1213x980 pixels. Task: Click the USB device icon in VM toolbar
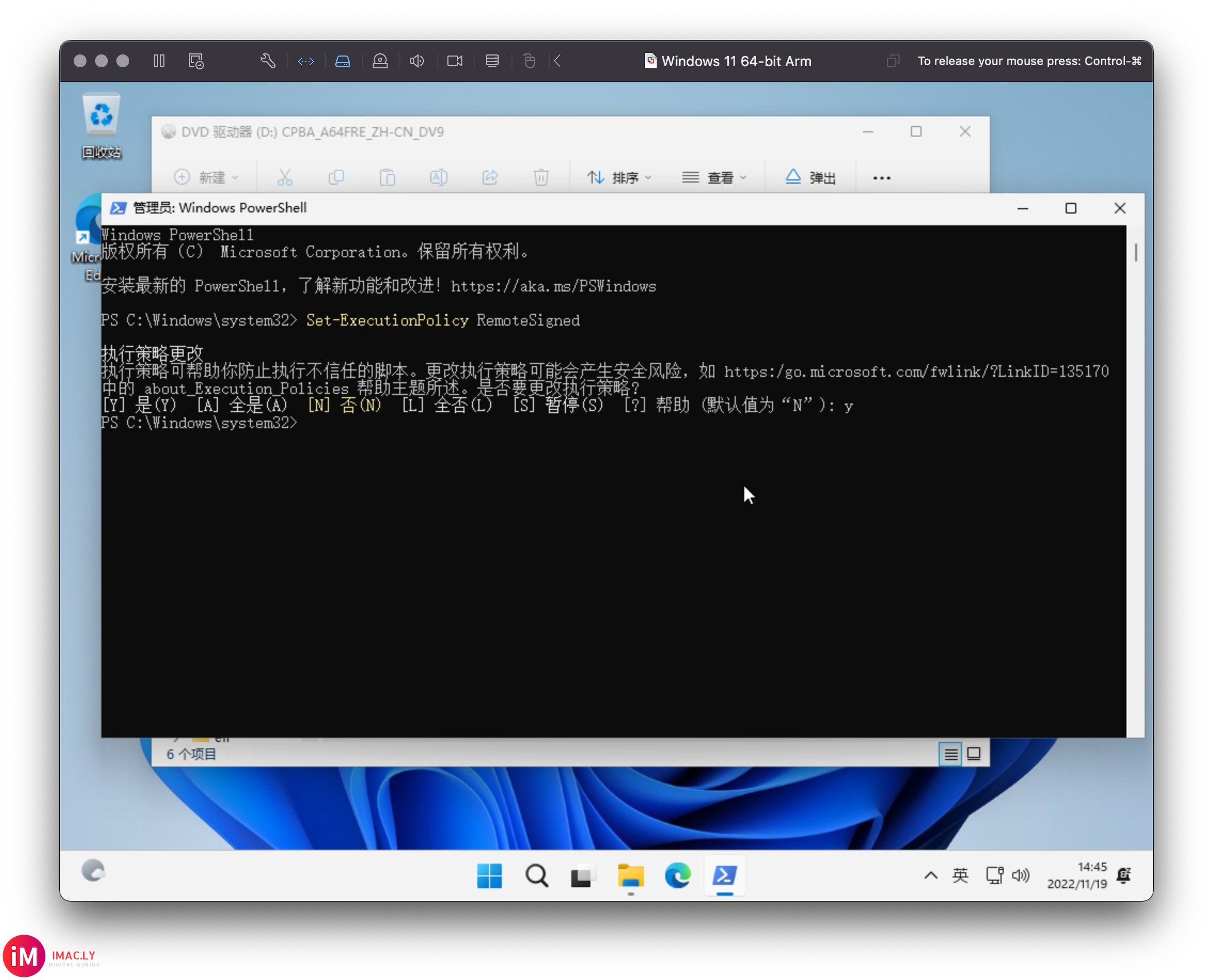pyautogui.click(x=529, y=61)
